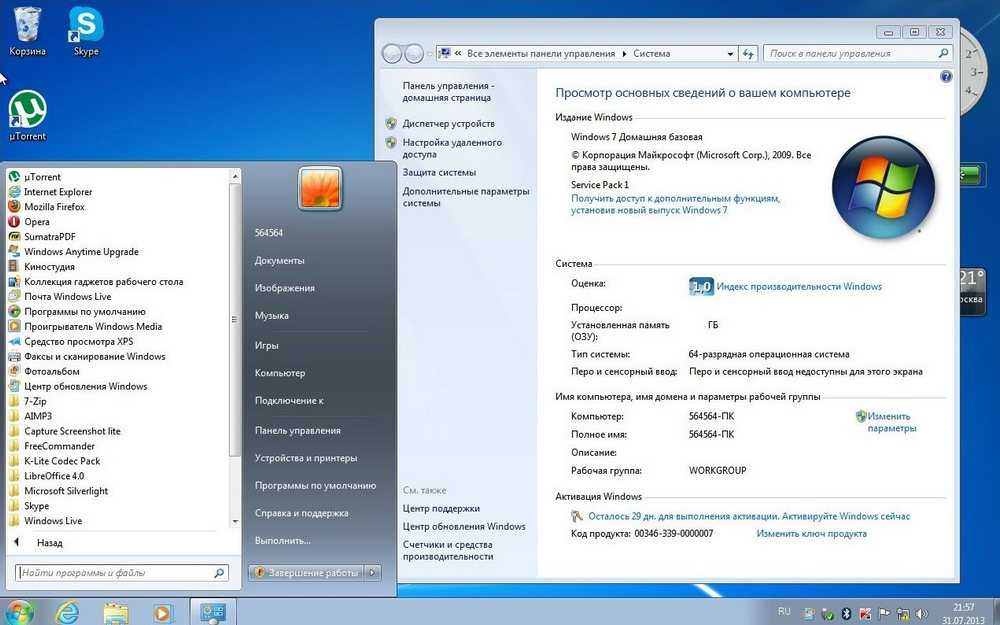The image size is (1000, 625).
Task: Expand the navigation history dropdown arrow
Action: coord(432,54)
